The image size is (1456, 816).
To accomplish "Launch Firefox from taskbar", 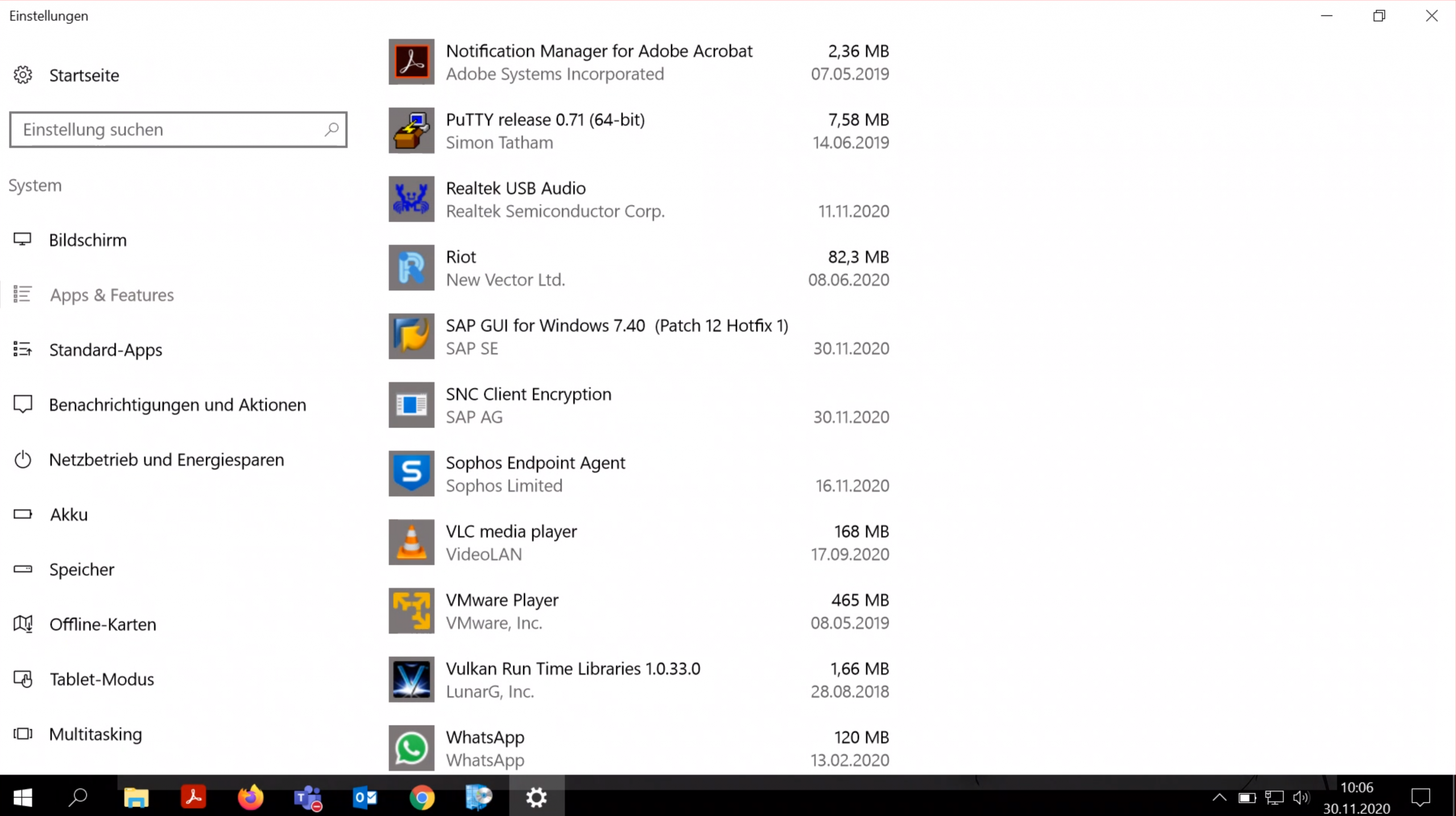I will point(250,797).
